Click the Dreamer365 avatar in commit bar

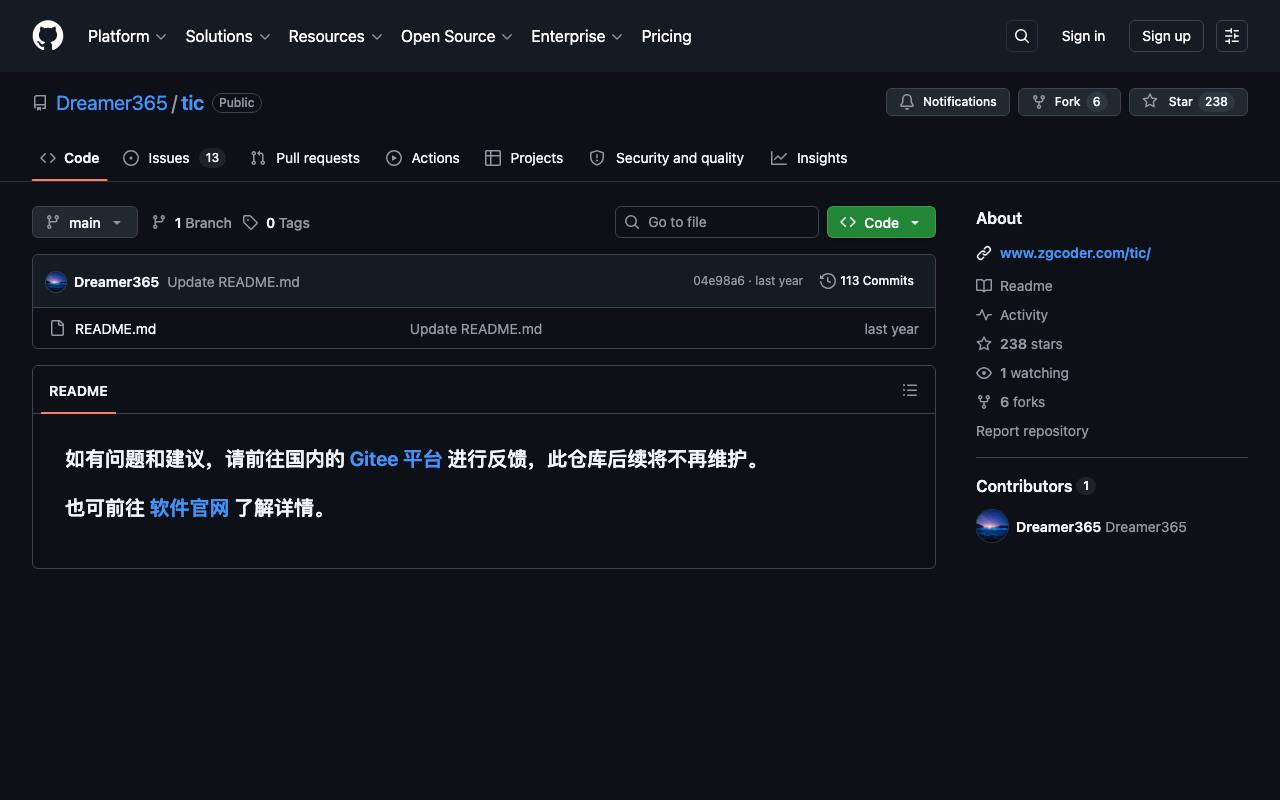[x=56, y=281]
